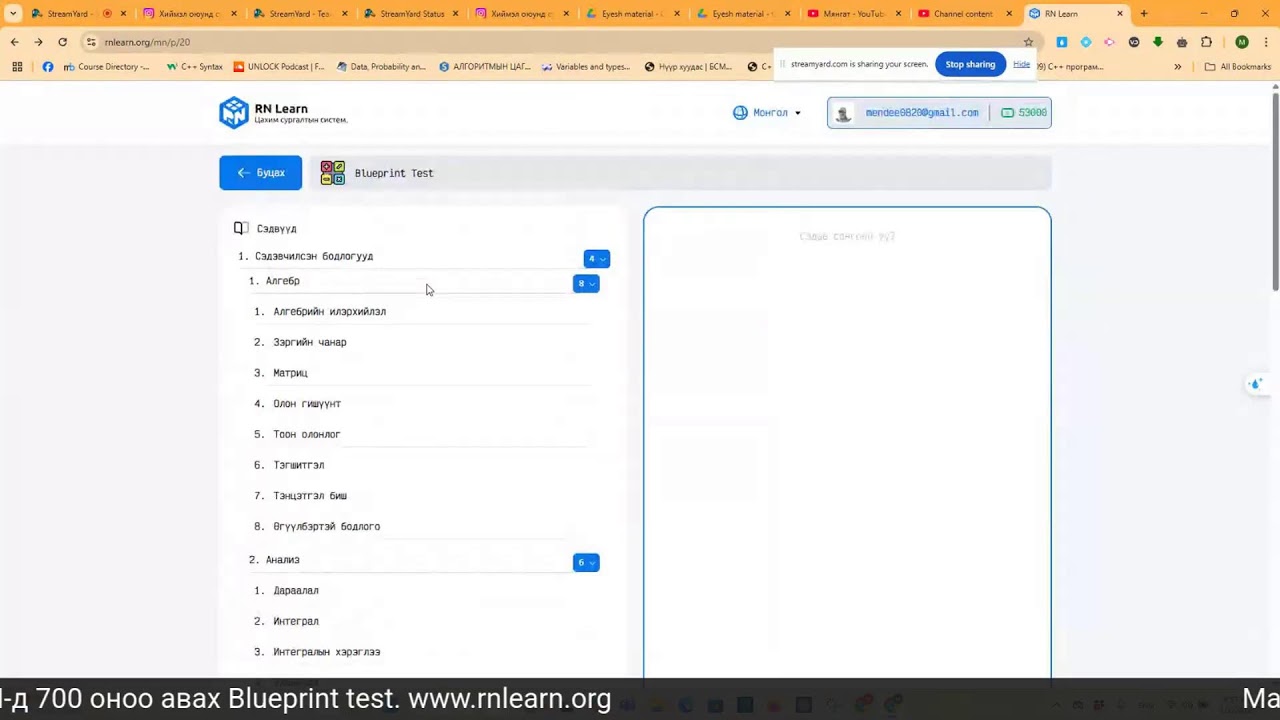Click the green balance icon near 53000
Viewport: 1280px width, 720px height.
click(1007, 113)
